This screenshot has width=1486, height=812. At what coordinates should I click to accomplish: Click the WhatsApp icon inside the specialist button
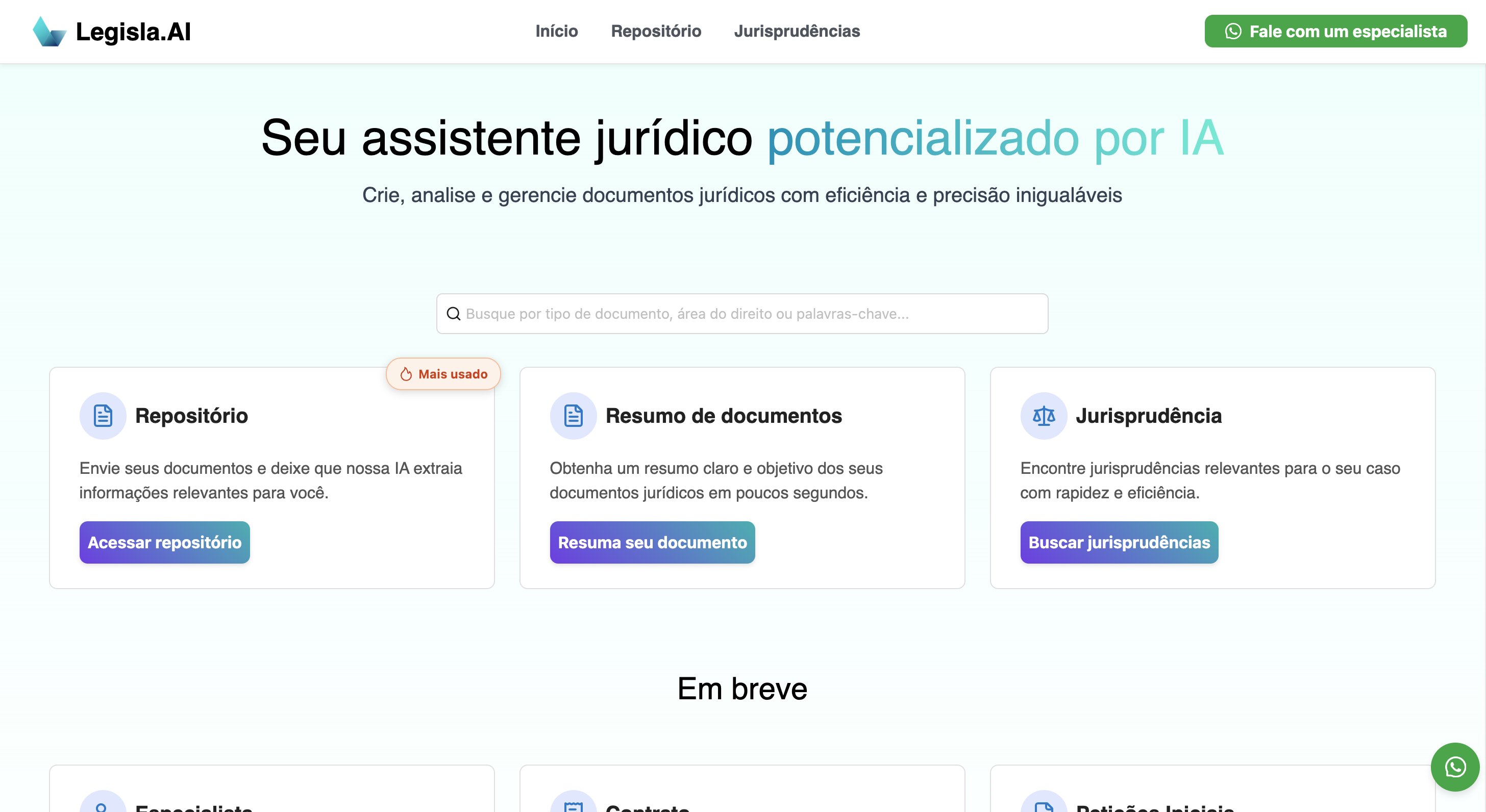tap(1233, 31)
